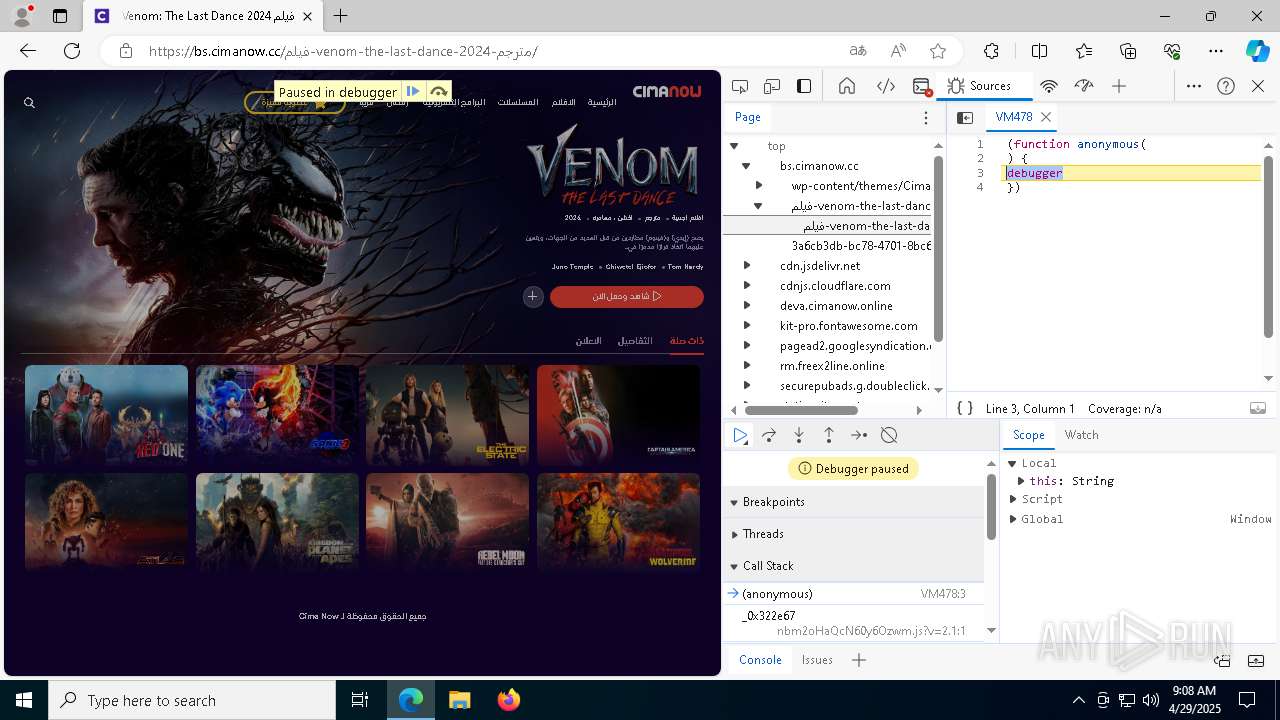Click the site search magnifier icon
The width and height of the screenshot is (1280, 720).
pyautogui.click(x=30, y=102)
